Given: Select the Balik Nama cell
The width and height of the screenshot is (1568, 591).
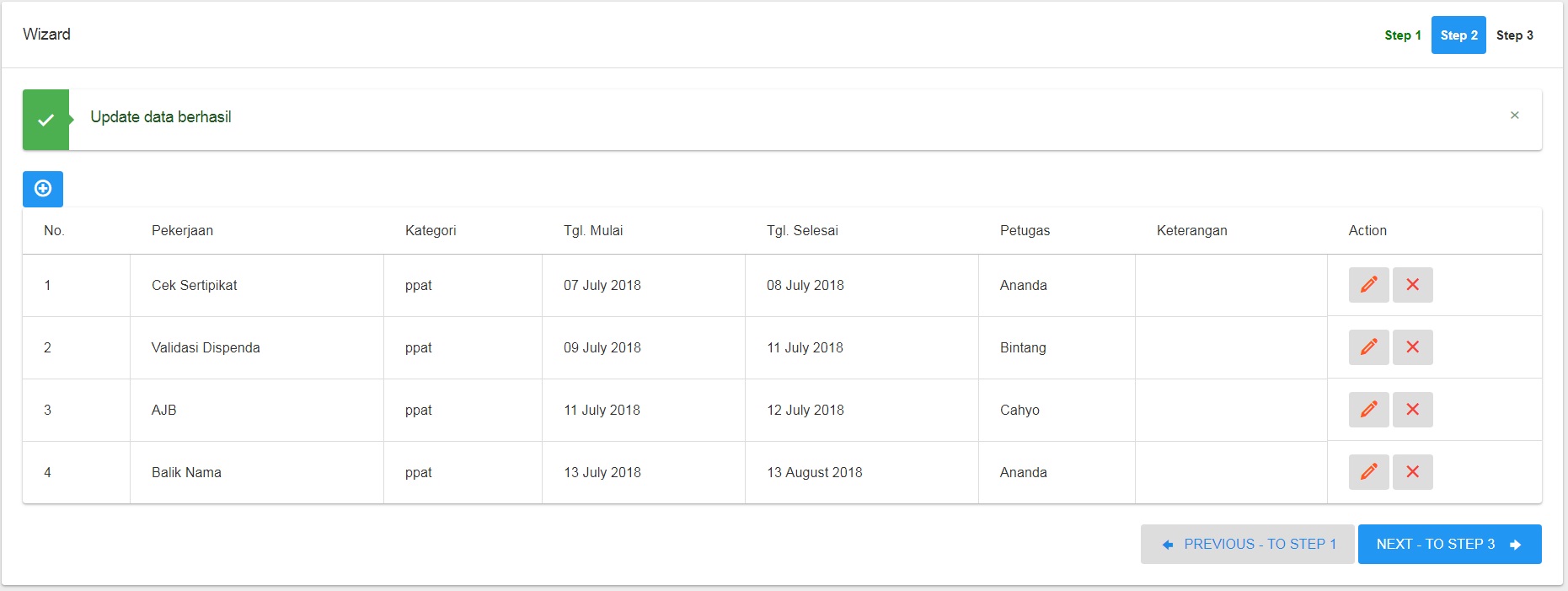Looking at the screenshot, I should click(x=257, y=473).
